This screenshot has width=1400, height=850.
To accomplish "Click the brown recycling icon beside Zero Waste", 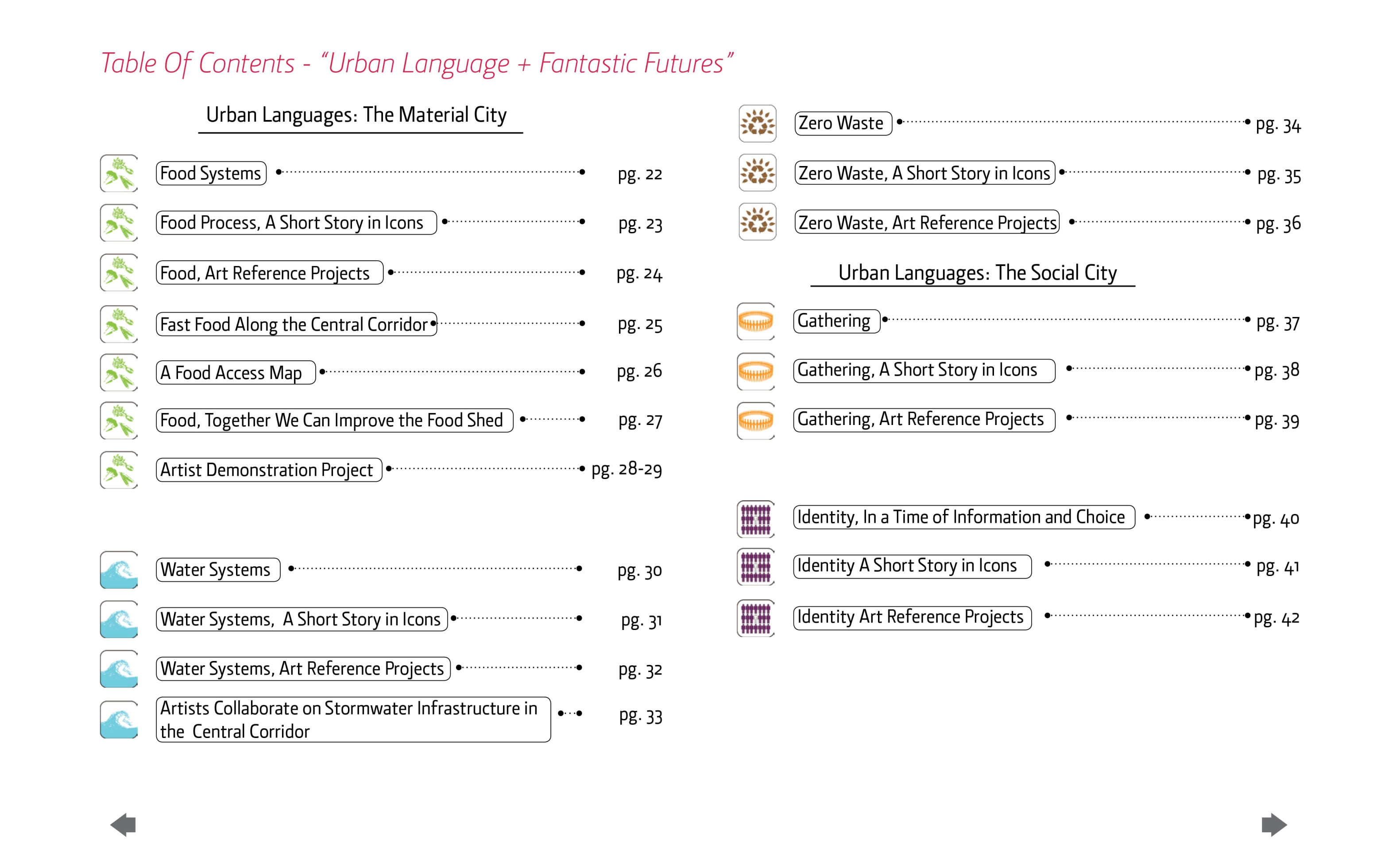I will click(758, 124).
